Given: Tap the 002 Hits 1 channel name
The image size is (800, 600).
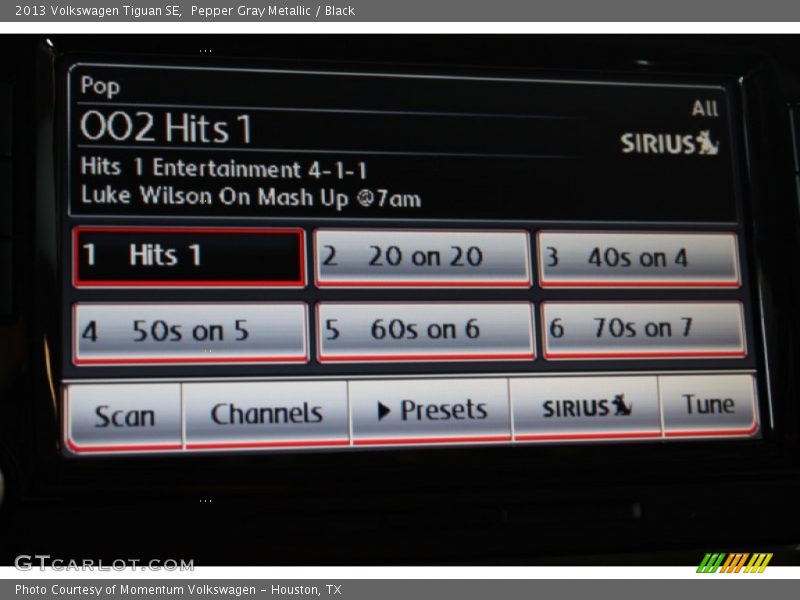Looking at the screenshot, I should (x=166, y=128).
